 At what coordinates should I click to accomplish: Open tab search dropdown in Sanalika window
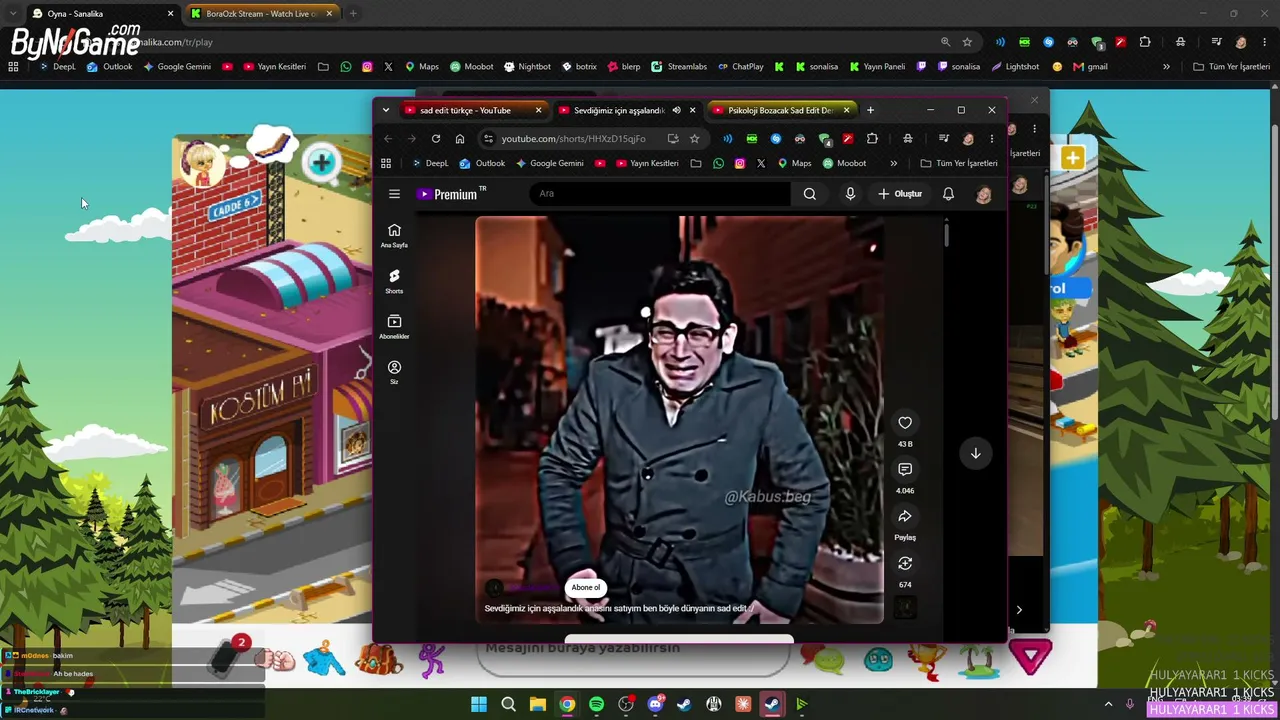[12, 14]
